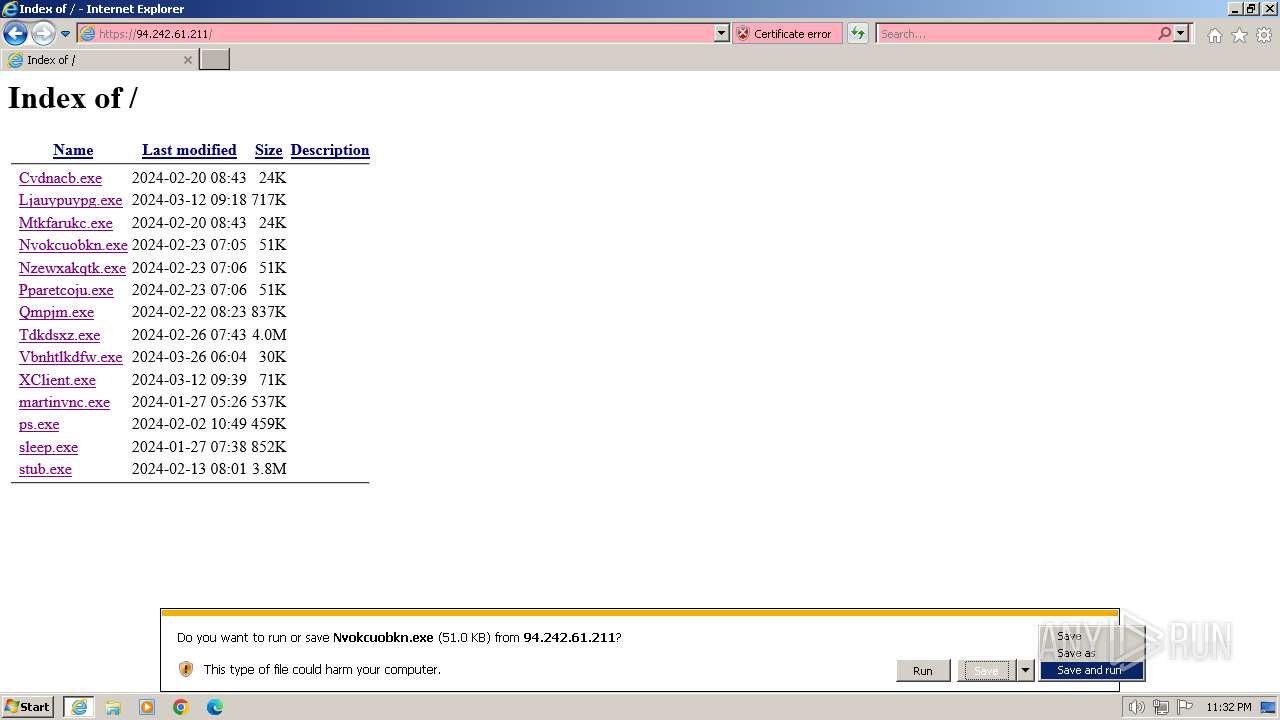
Task: Open the Nzewxakqtk.exe link
Action: (x=72, y=268)
